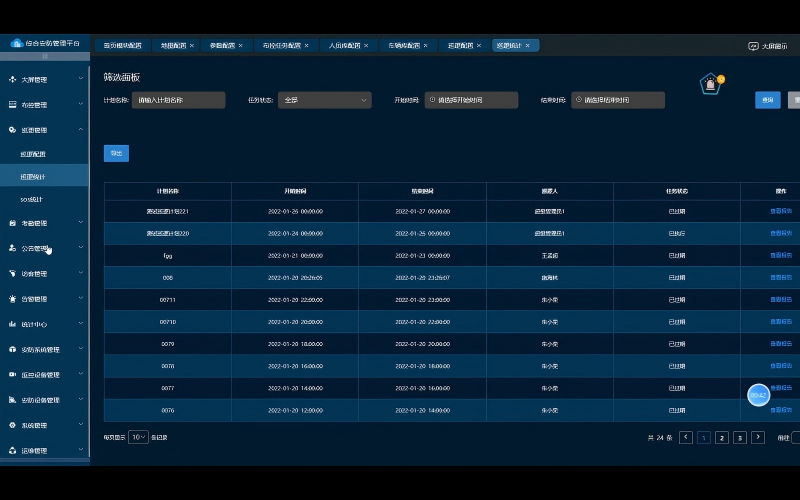Screen dimensions: 800x500
Task: Close the 参数配置 tab
Action: tap(240, 45)
